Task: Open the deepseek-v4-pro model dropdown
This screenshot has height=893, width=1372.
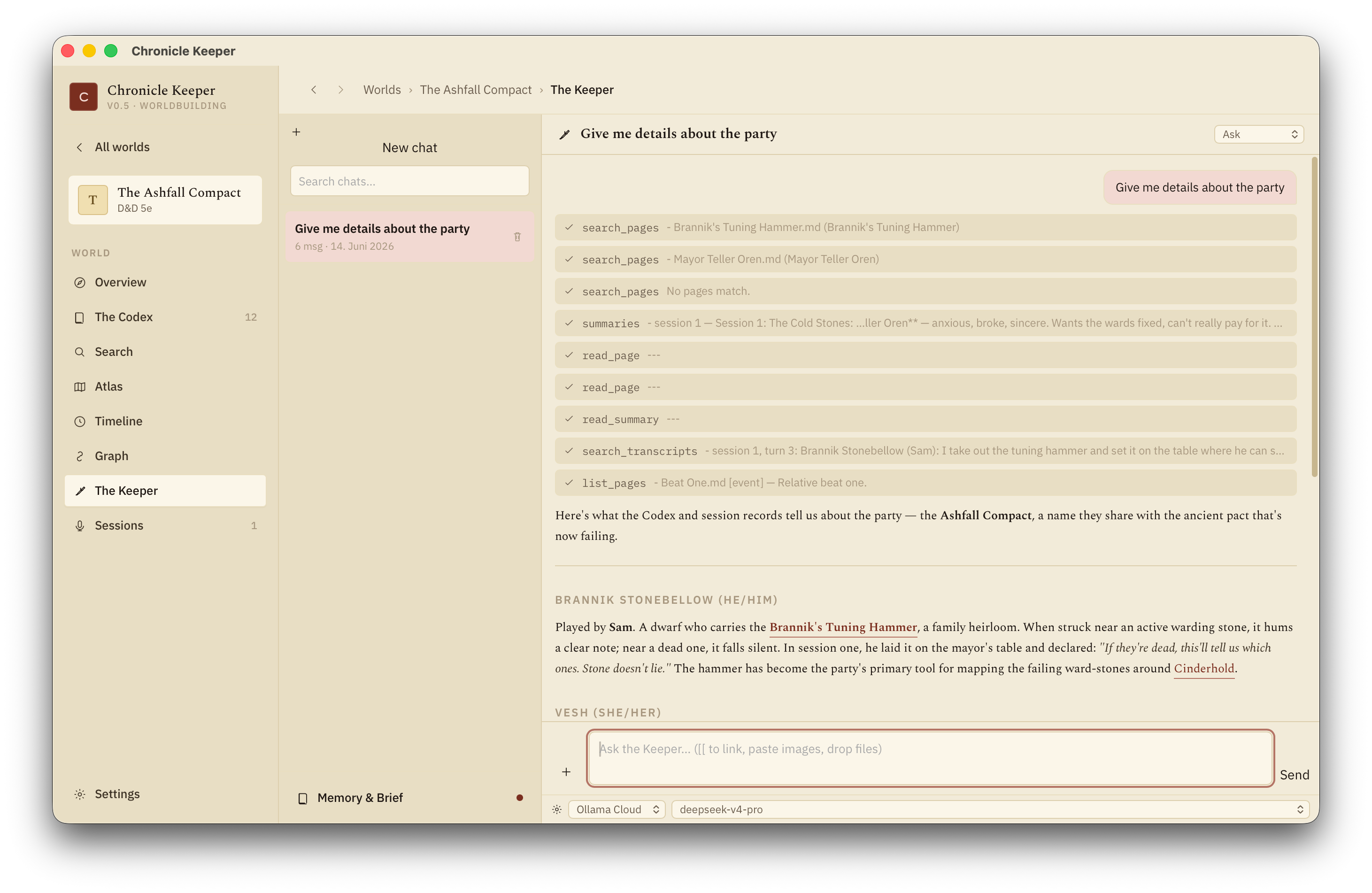Action: point(990,809)
